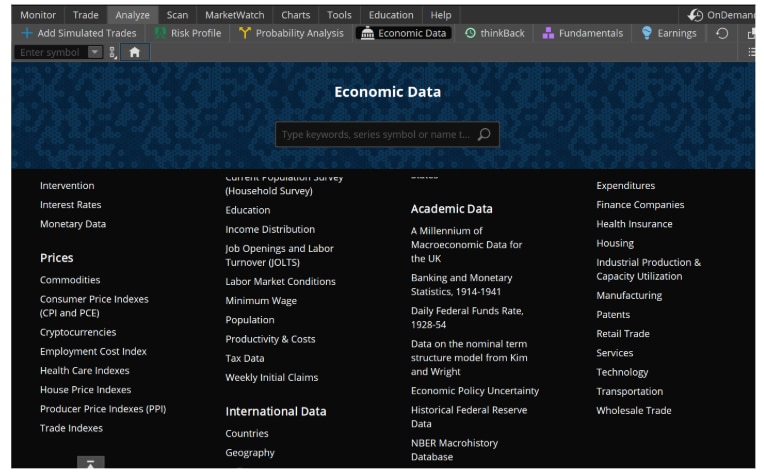This screenshot has width=764, height=472.
Task: Click the Add Simulated Trades plus icon
Action: pyautogui.click(x=27, y=33)
